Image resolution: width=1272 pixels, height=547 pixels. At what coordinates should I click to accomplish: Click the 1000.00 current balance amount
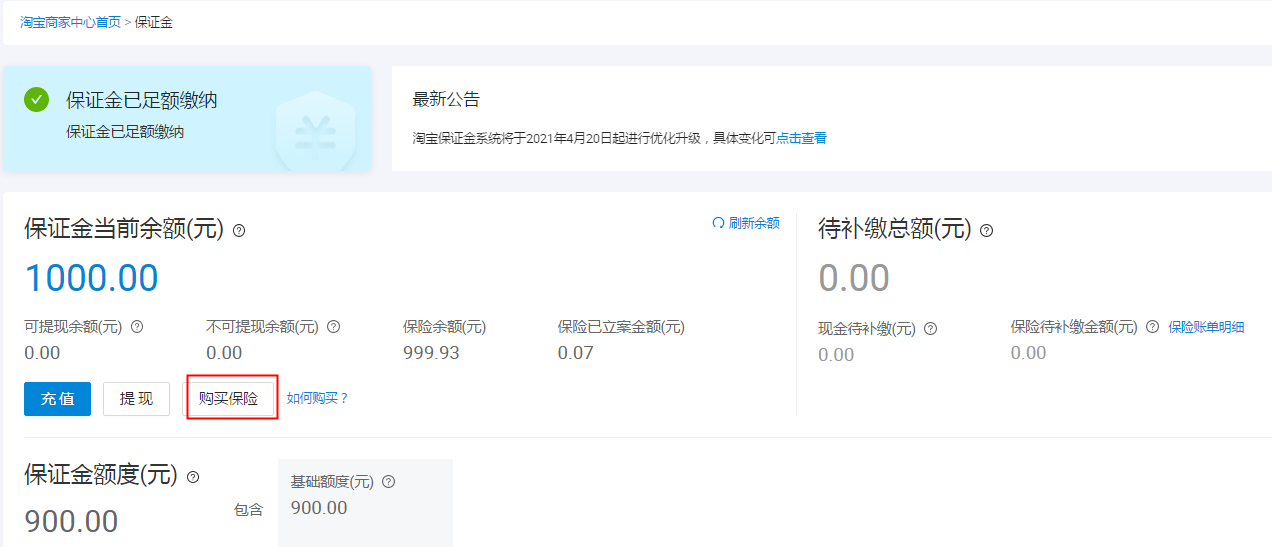click(91, 278)
